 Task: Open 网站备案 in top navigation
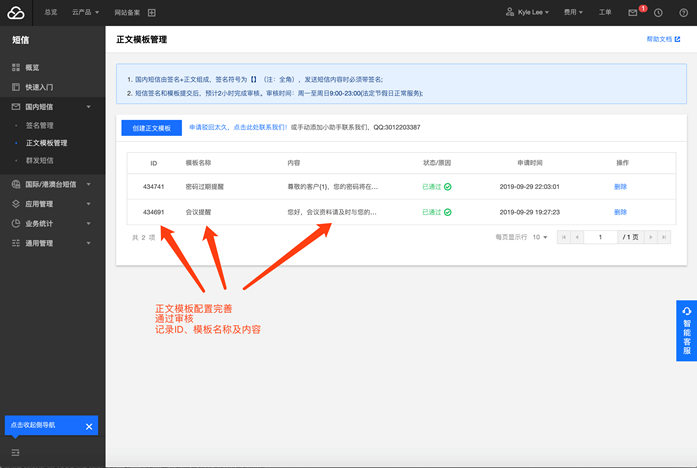pyautogui.click(x=127, y=12)
